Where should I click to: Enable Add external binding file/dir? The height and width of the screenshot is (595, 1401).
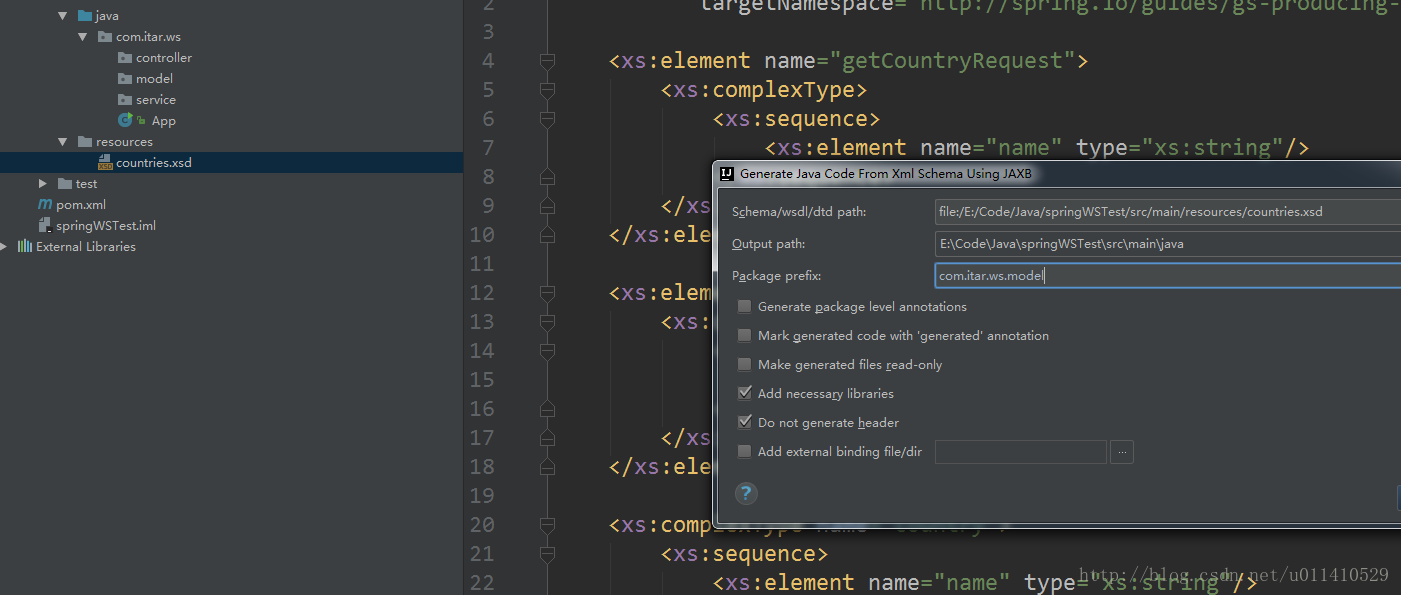[744, 452]
